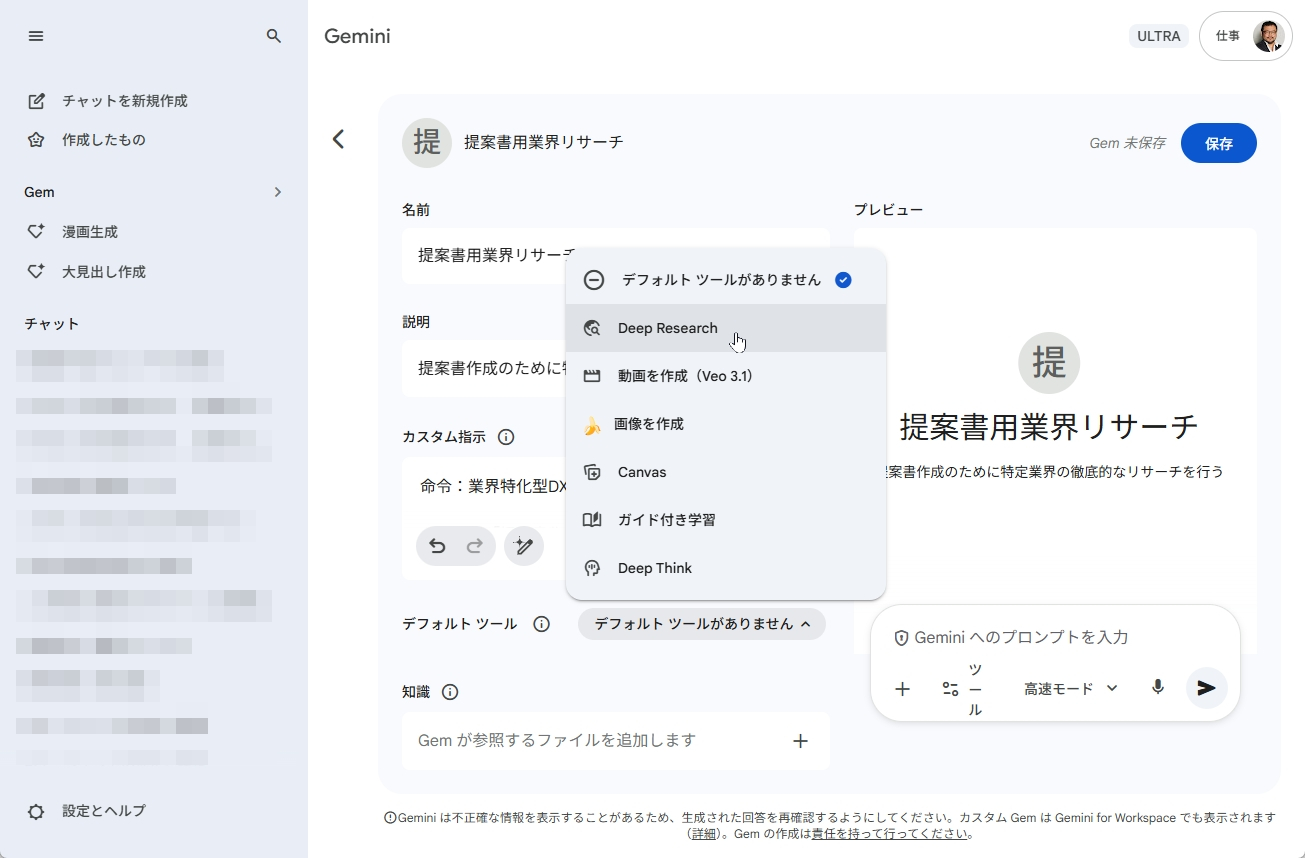Click the send arrow in preview prompt
This screenshot has height=858, width=1305.
pos(1207,688)
